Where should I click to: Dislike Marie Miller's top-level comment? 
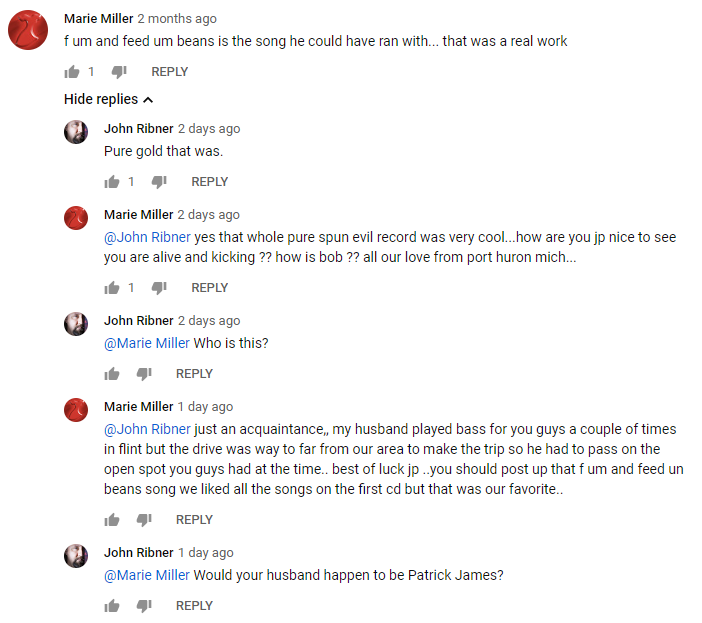click(118, 72)
